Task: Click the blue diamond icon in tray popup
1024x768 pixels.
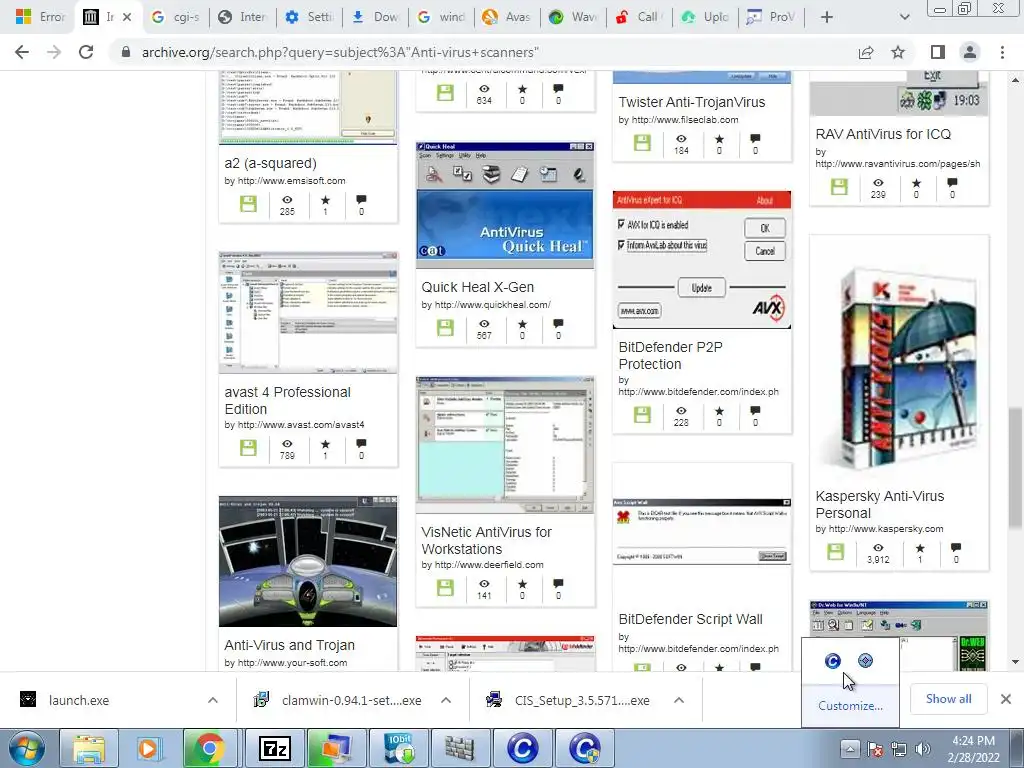Action: 865,660
